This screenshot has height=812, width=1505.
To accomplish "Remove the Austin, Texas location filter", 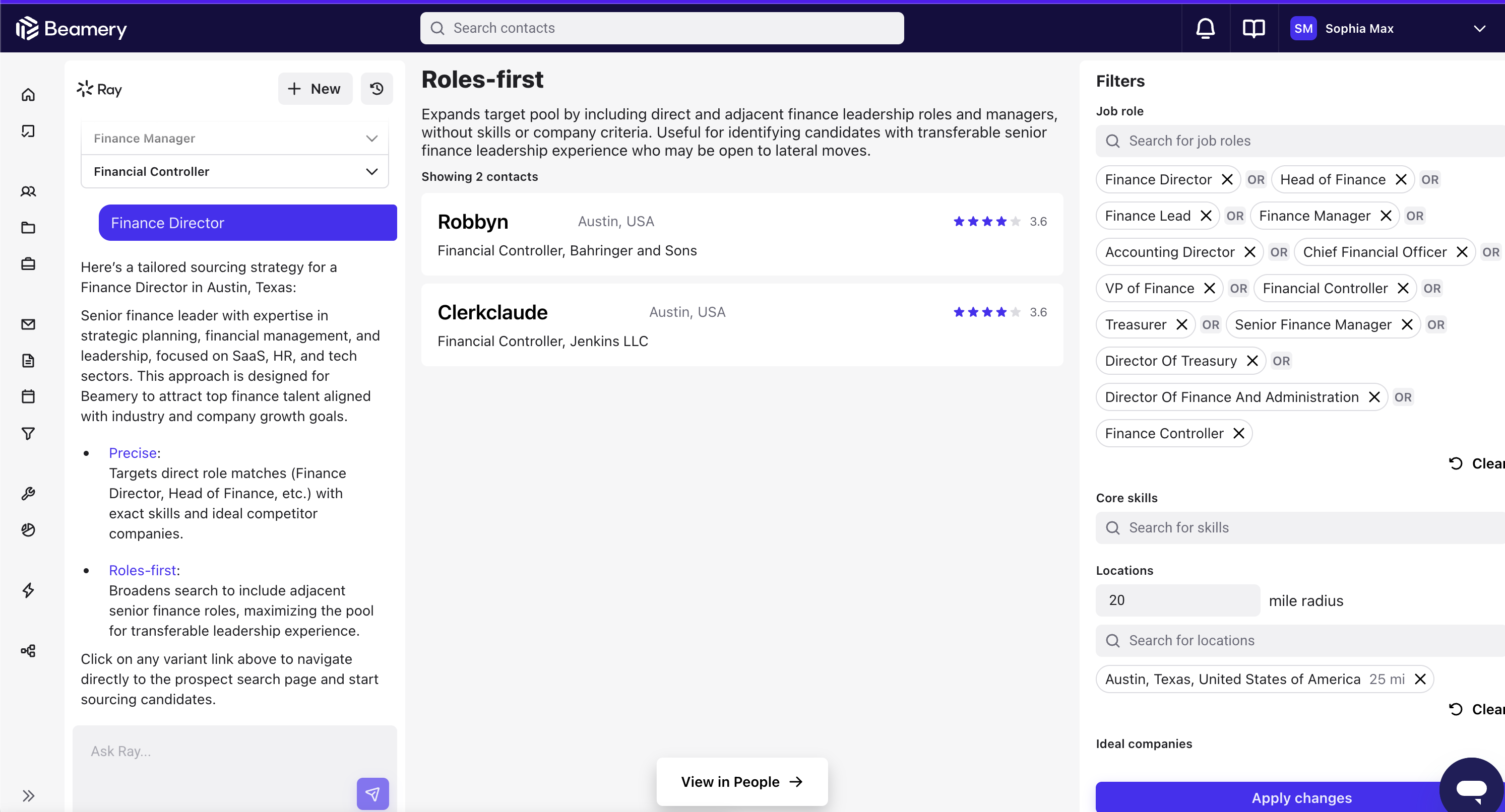I will (1420, 679).
